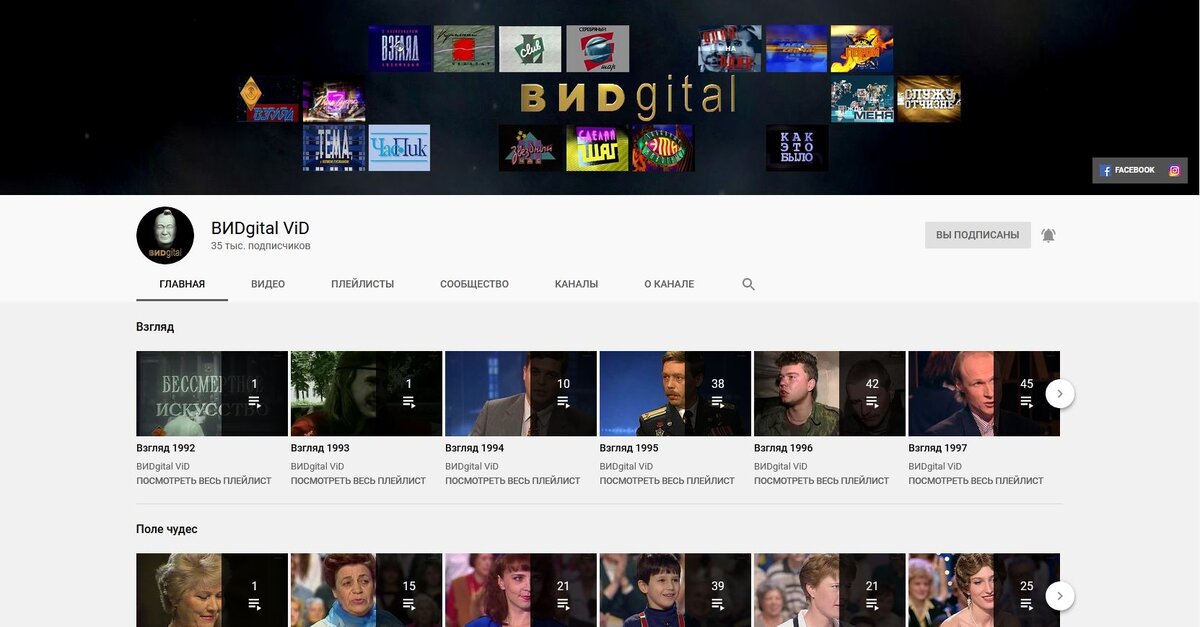Screen dimensions: 1200x627
Task: Click the ВИDgital ViD channel name heading
Action: (260, 228)
